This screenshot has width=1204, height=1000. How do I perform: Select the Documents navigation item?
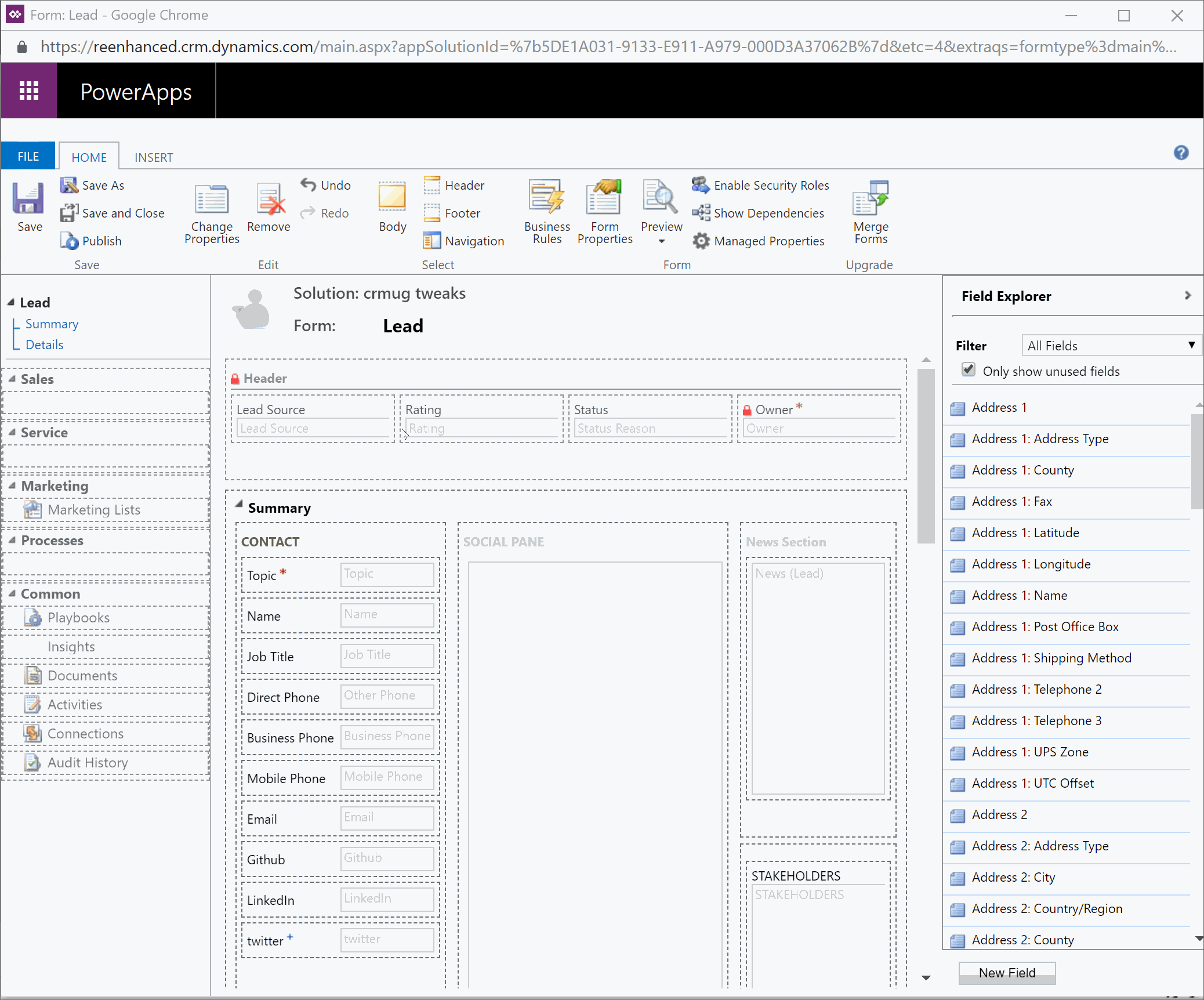(x=106, y=676)
